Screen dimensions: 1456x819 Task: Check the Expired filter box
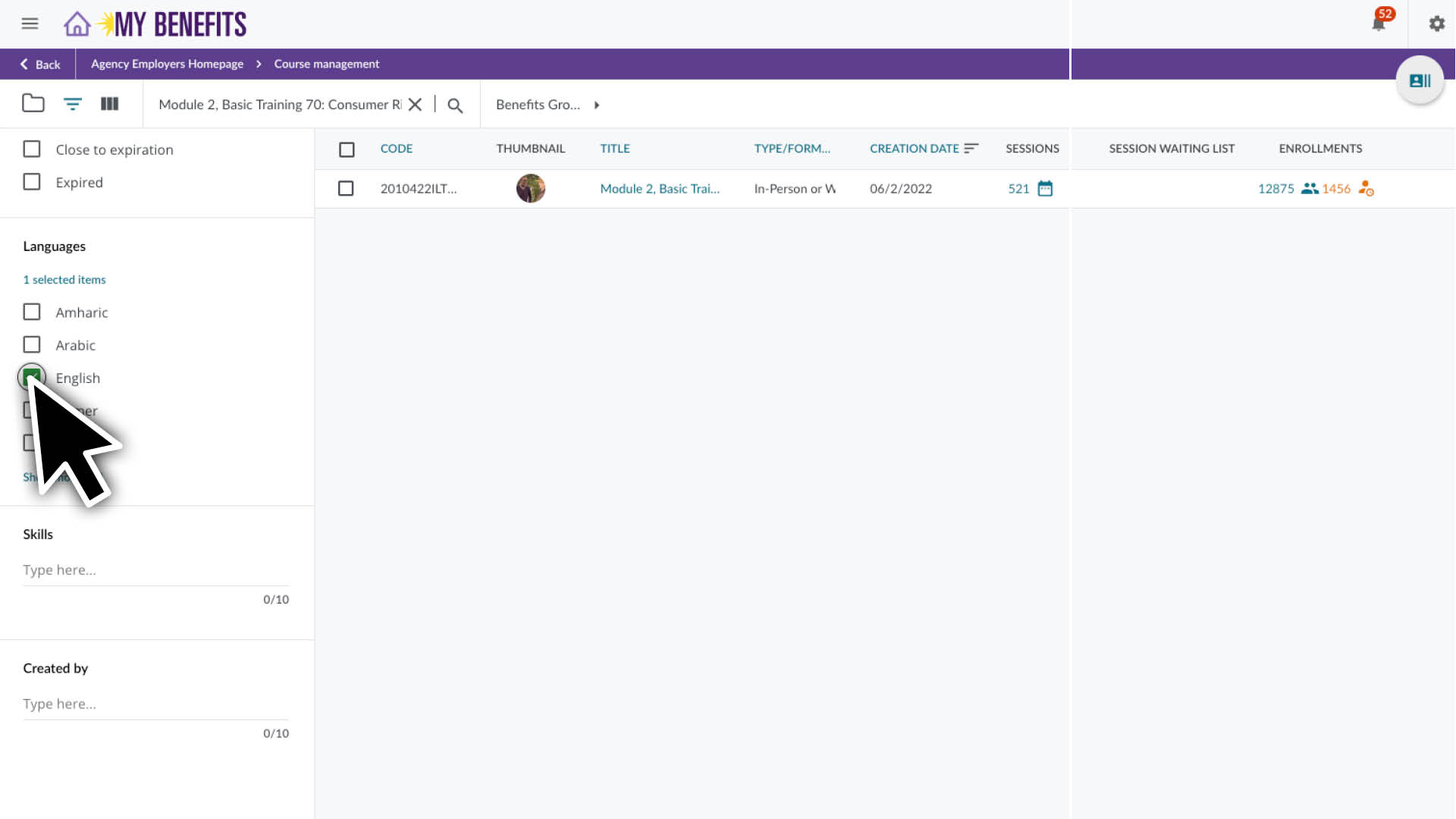[x=32, y=182]
